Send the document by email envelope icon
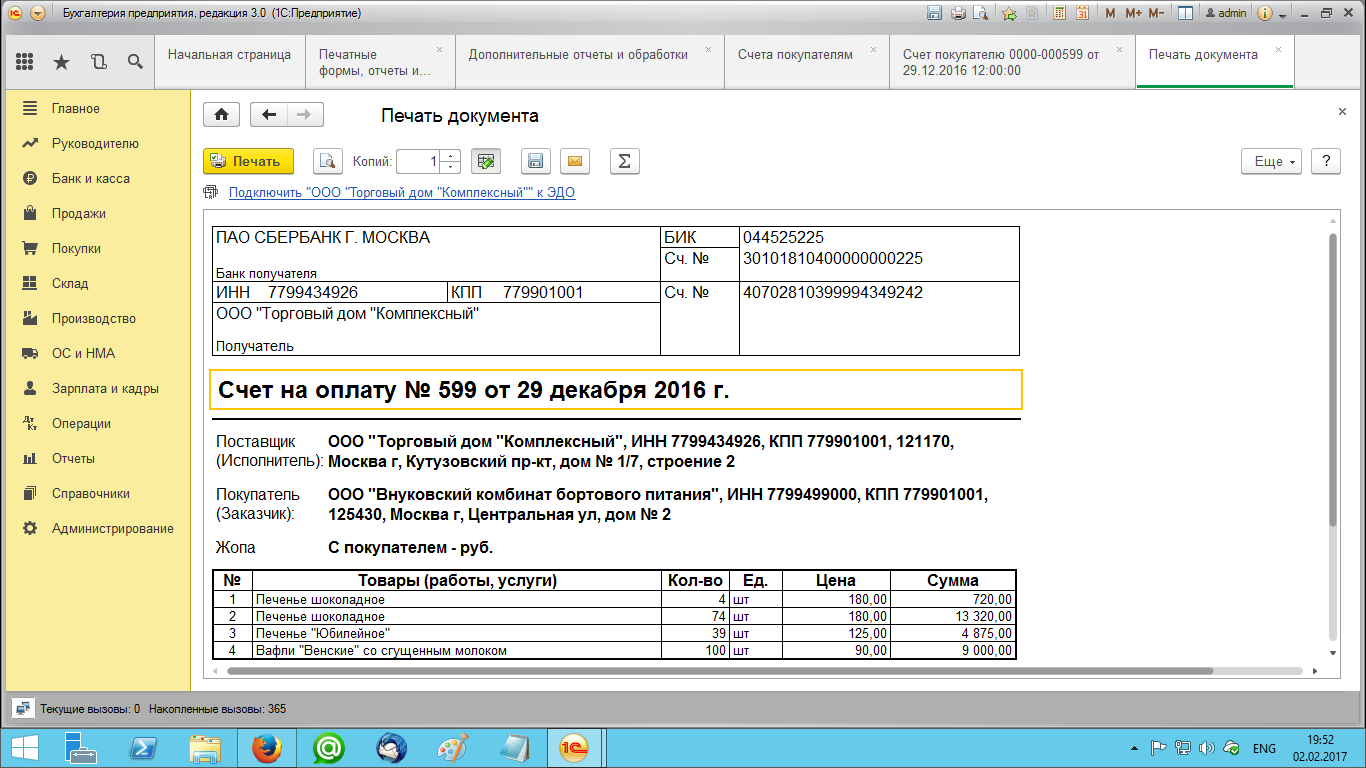 click(x=575, y=161)
